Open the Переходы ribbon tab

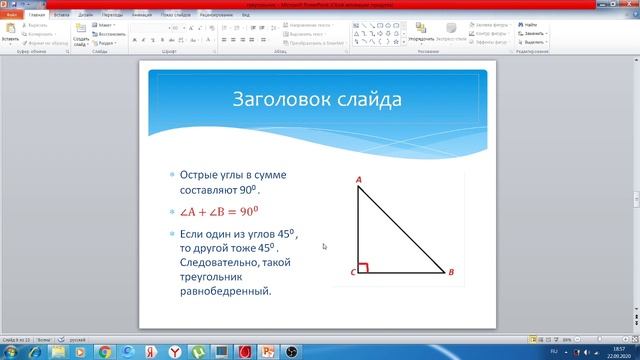[x=112, y=15]
